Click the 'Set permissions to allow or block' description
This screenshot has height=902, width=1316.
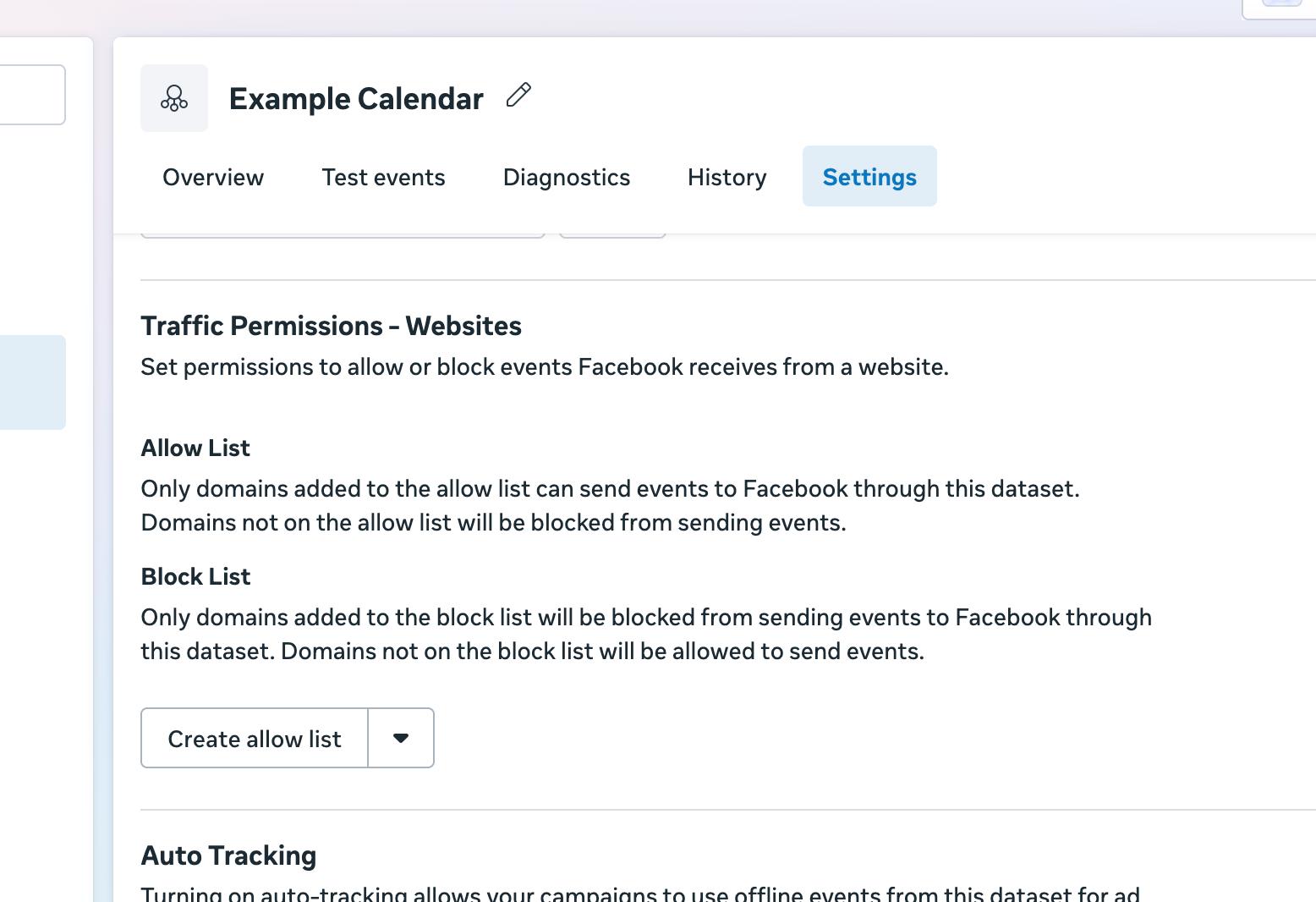[544, 367]
